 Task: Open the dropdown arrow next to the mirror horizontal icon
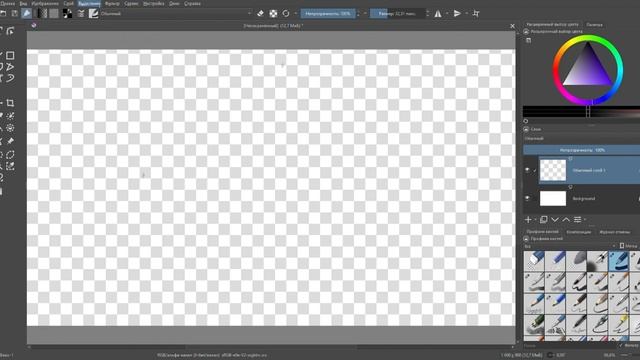click(x=447, y=13)
